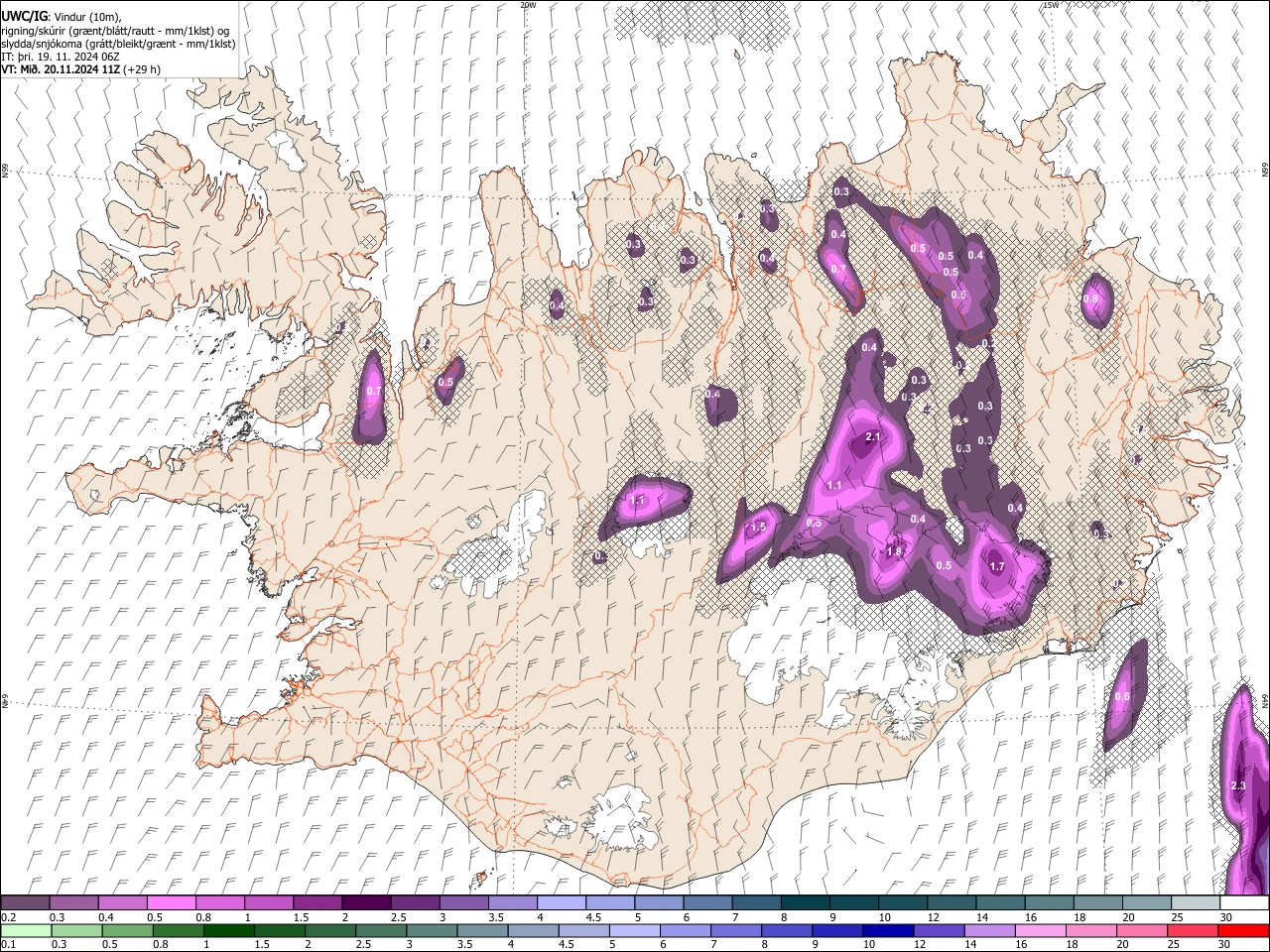This screenshot has height=952, width=1270.
Task: Click the dark teal 8 snow legend swatch
Action: pos(805,902)
